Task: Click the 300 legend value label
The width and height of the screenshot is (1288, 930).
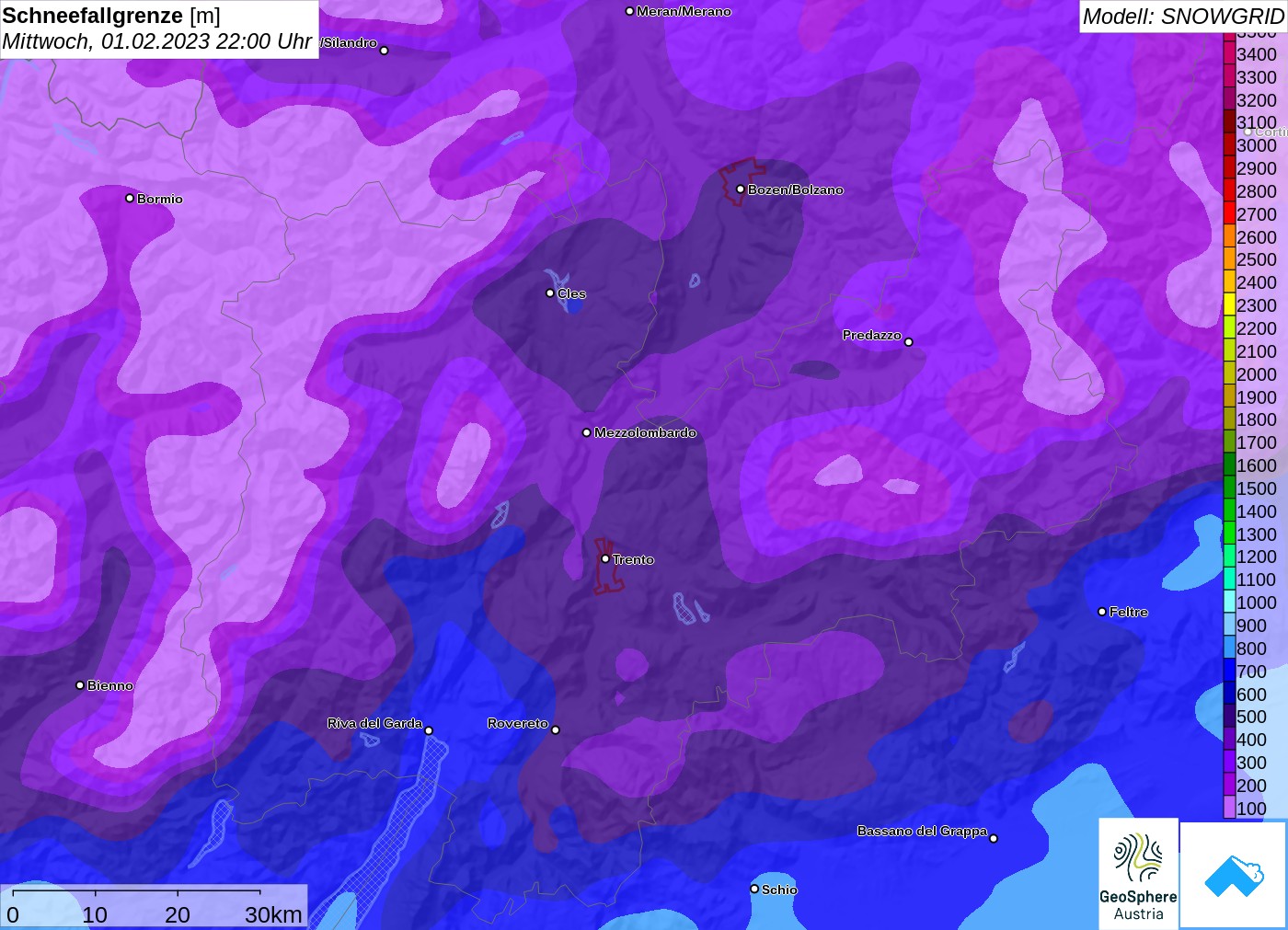Action: [1251, 763]
